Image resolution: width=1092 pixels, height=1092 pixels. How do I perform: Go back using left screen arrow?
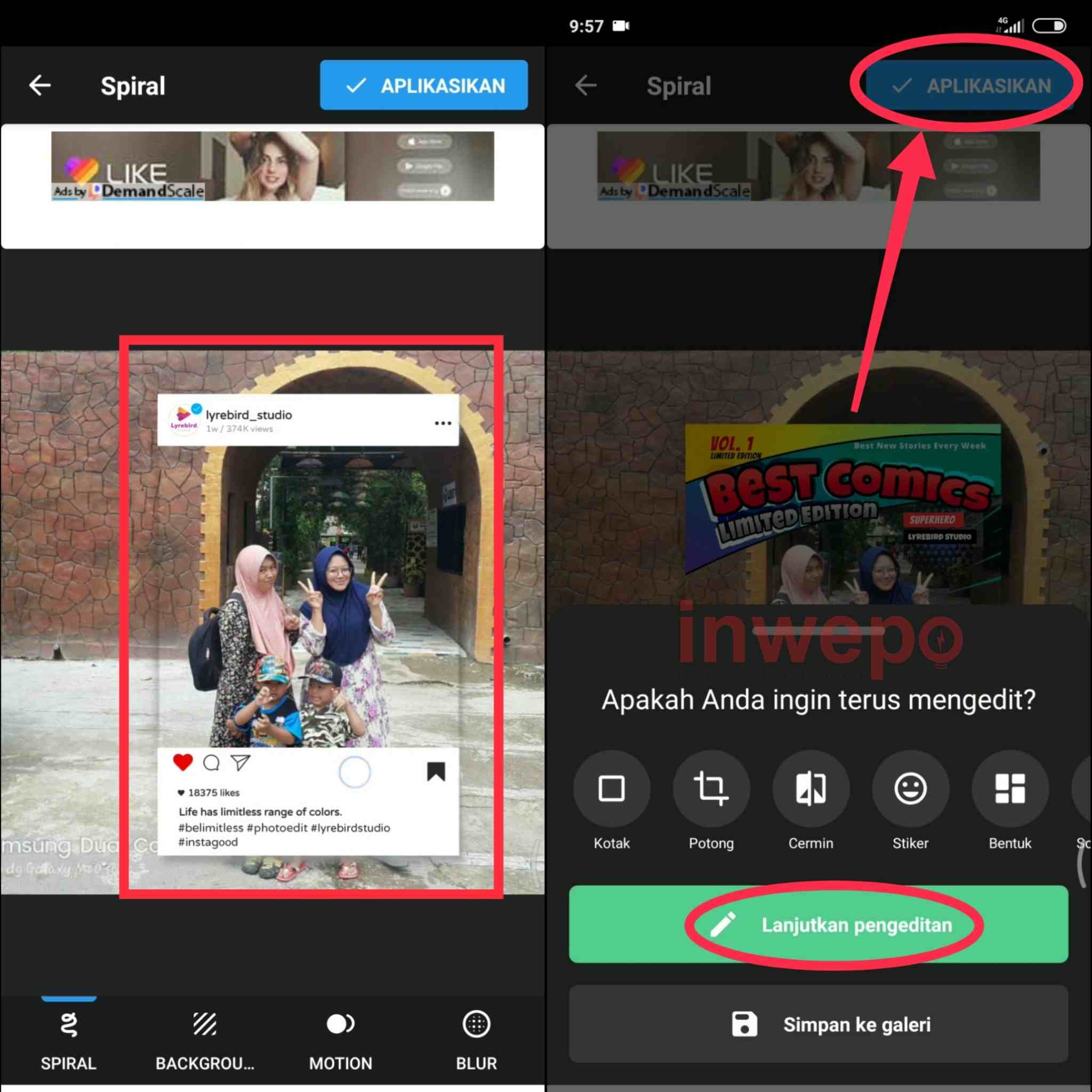pyautogui.click(x=40, y=85)
